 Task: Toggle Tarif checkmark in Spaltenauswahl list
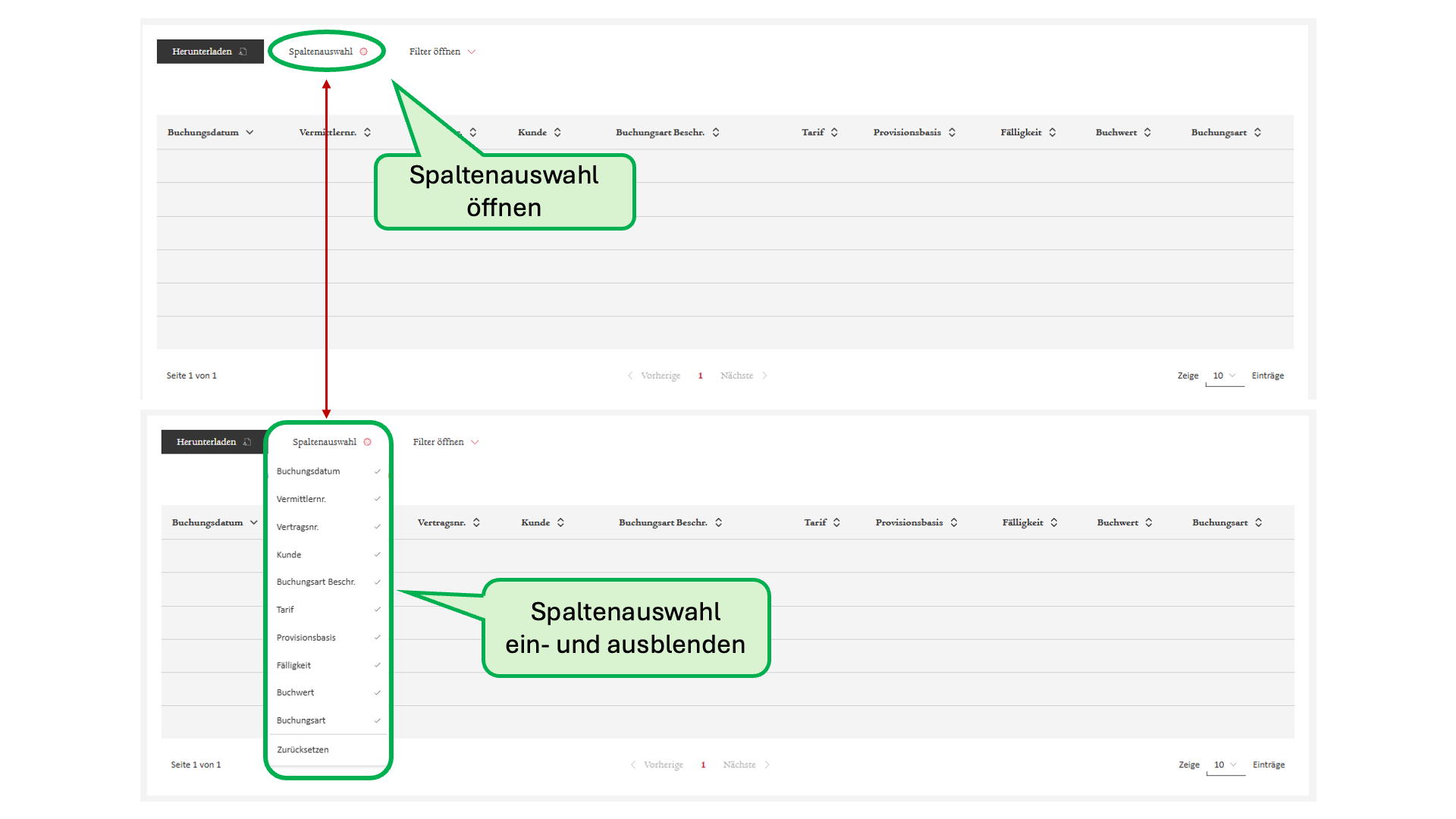[377, 610]
